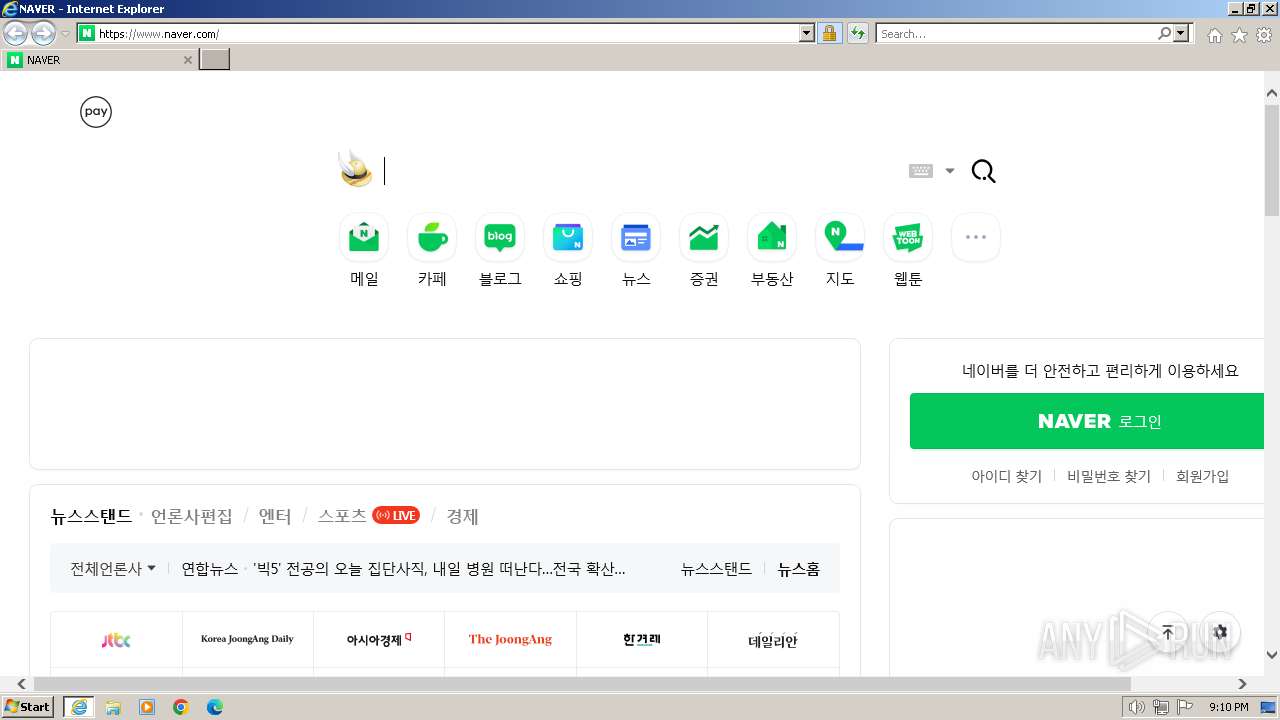Image resolution: width=1280 pixels, height=720 pixels.
Task: Expand the search provider dropdown
Action: pos(1182,33)
